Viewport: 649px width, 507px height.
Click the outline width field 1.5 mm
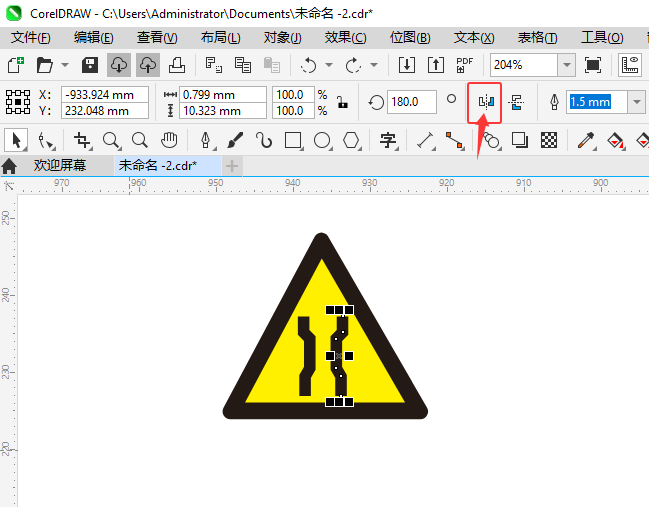click(x=596, y=102)
